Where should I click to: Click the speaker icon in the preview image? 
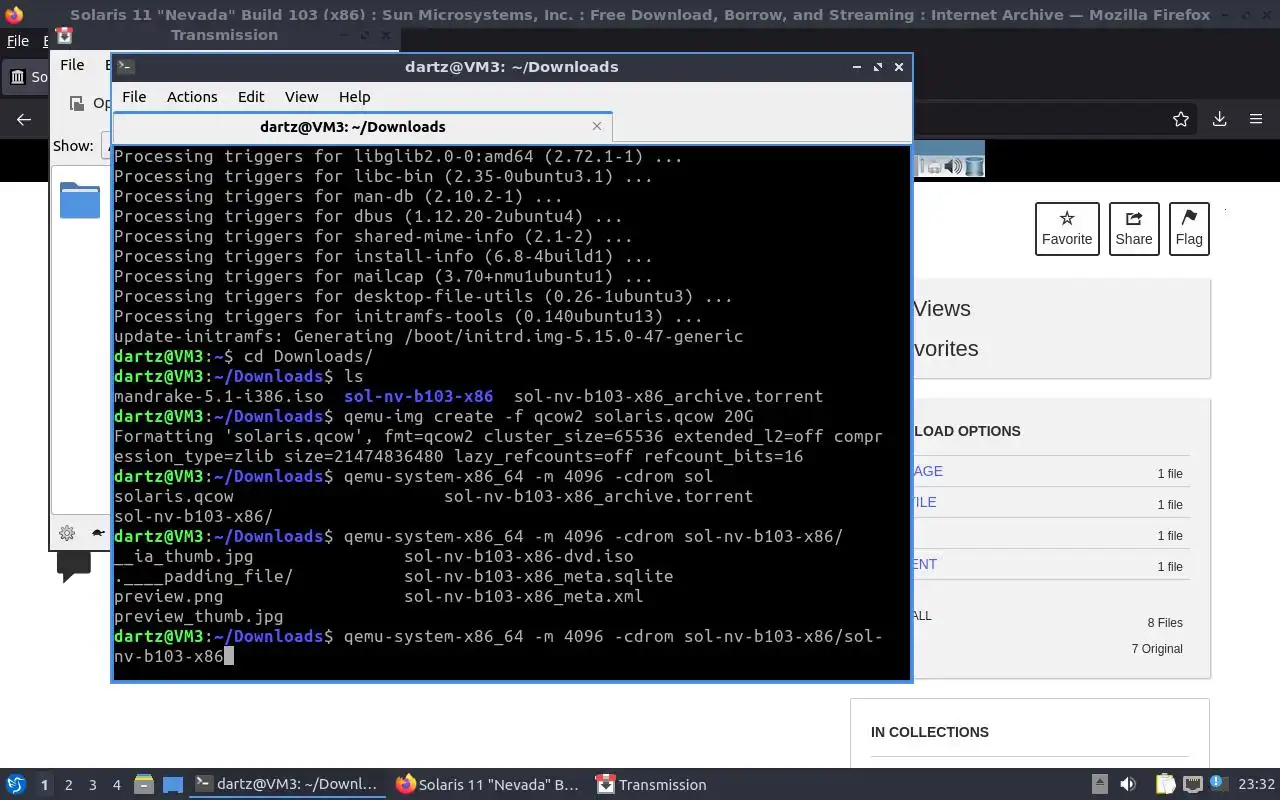click(953, 166)
